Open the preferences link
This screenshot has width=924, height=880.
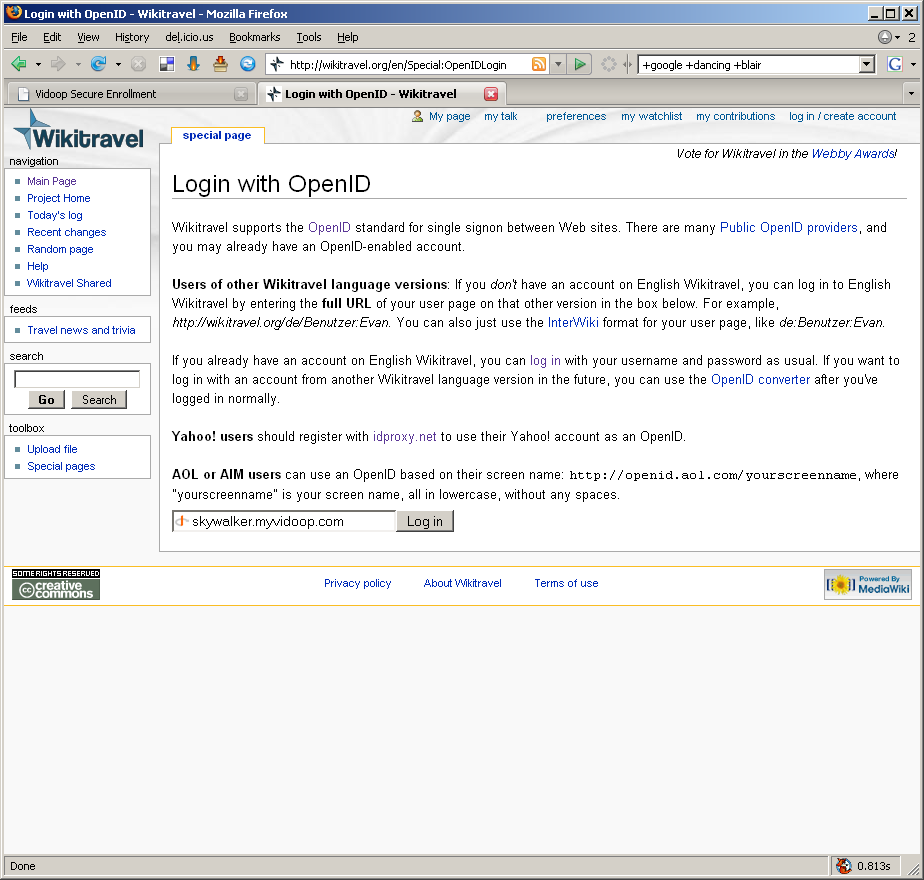click(576, 116)
